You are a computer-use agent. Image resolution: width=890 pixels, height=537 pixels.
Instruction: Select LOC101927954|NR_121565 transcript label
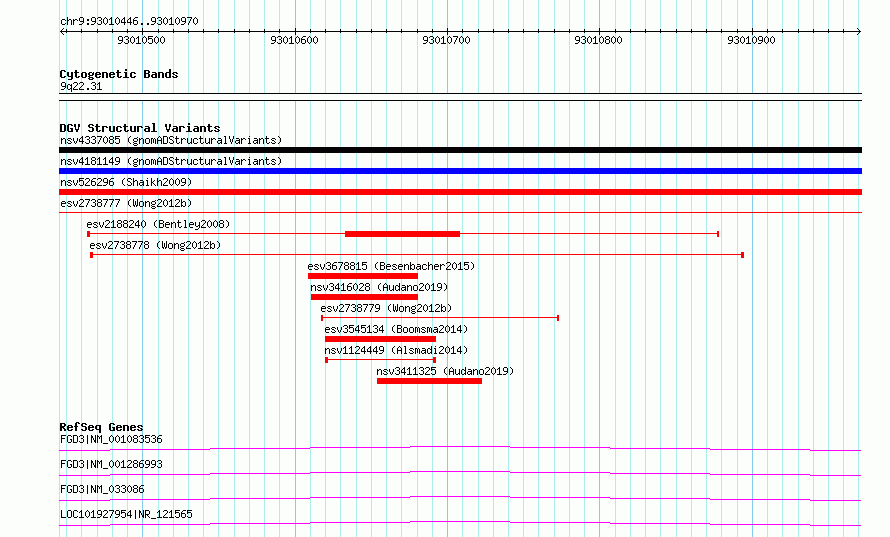(x=126, y=514)
